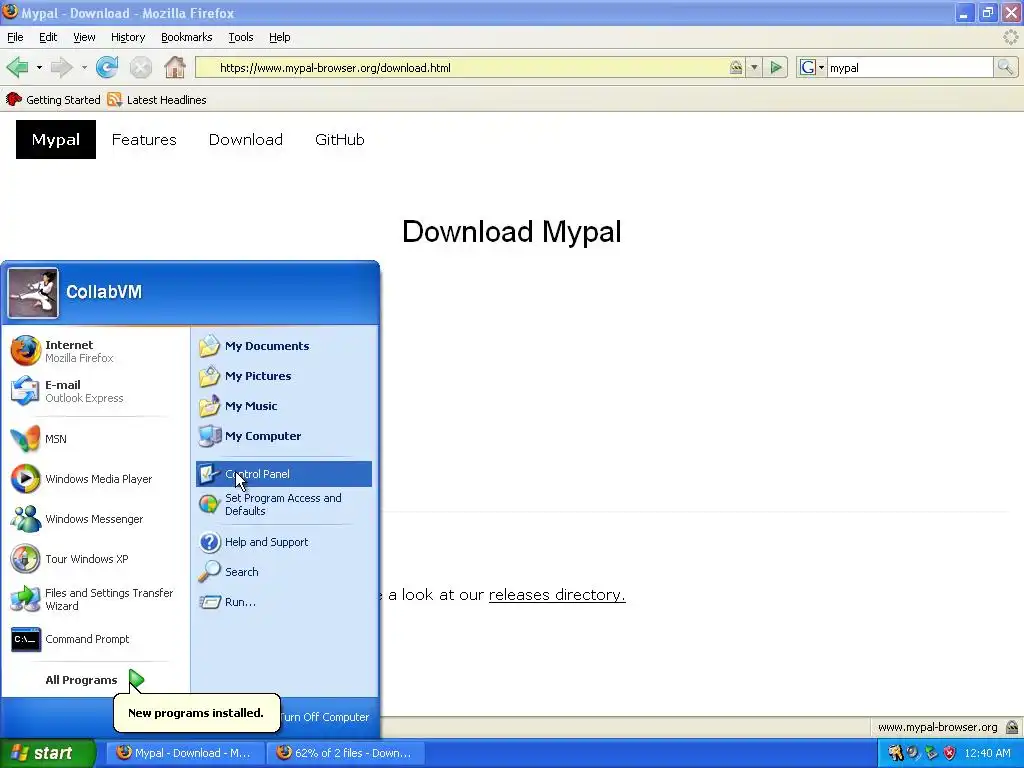Open the GitHub link
1024x768 pixels.
click(x=340, y=140)
